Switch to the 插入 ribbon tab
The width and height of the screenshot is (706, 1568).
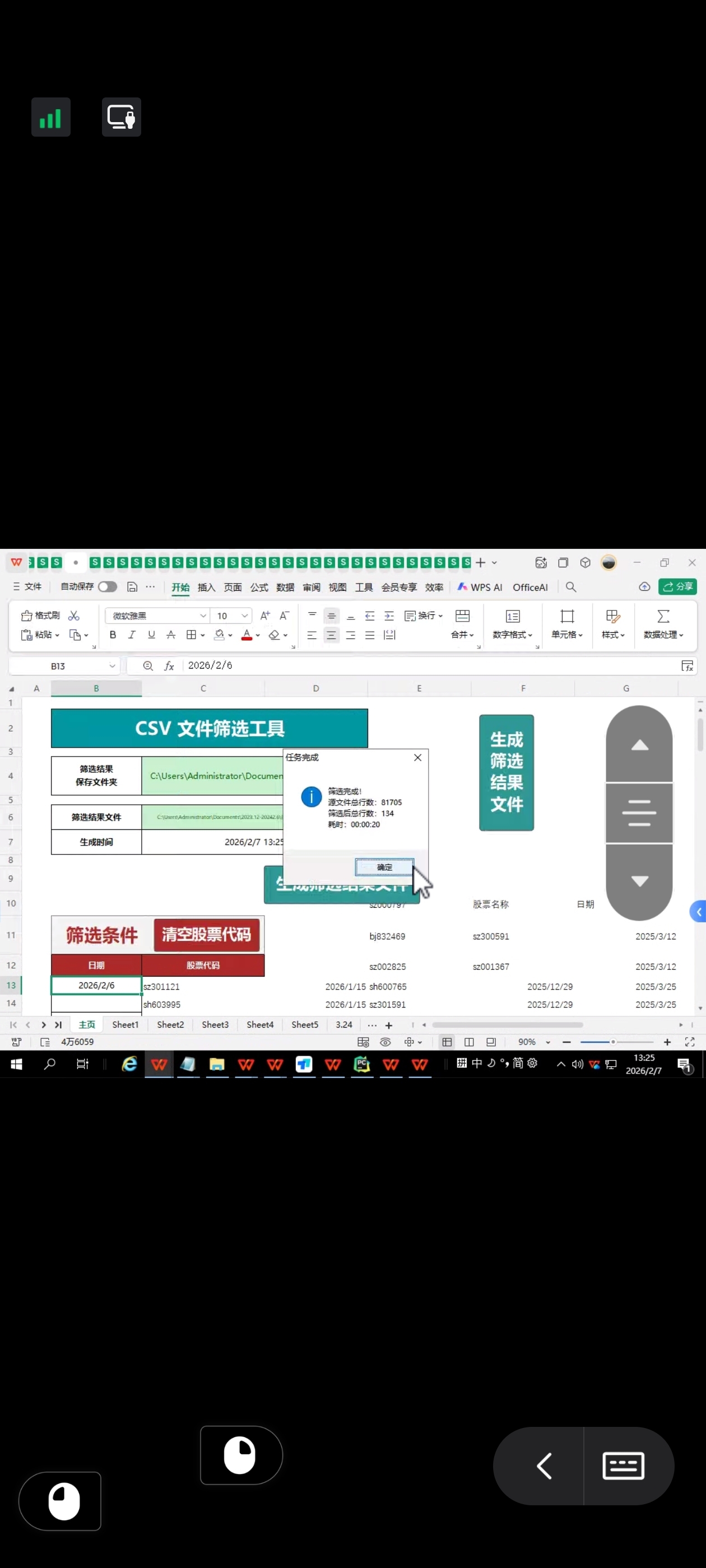(x=207, y=587)
